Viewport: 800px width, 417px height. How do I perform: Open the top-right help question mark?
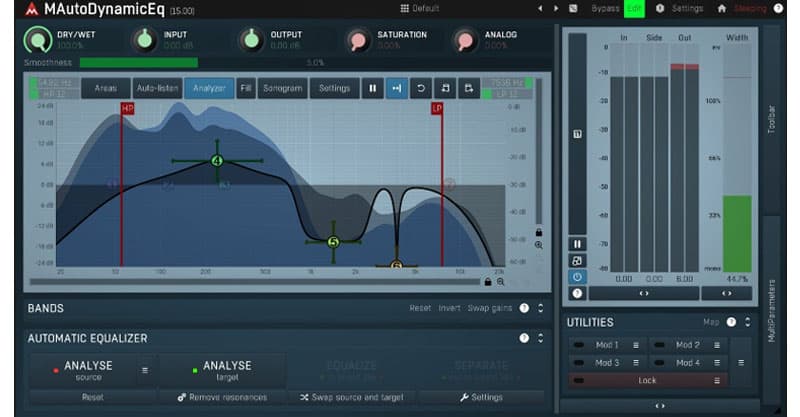[778, 9]
